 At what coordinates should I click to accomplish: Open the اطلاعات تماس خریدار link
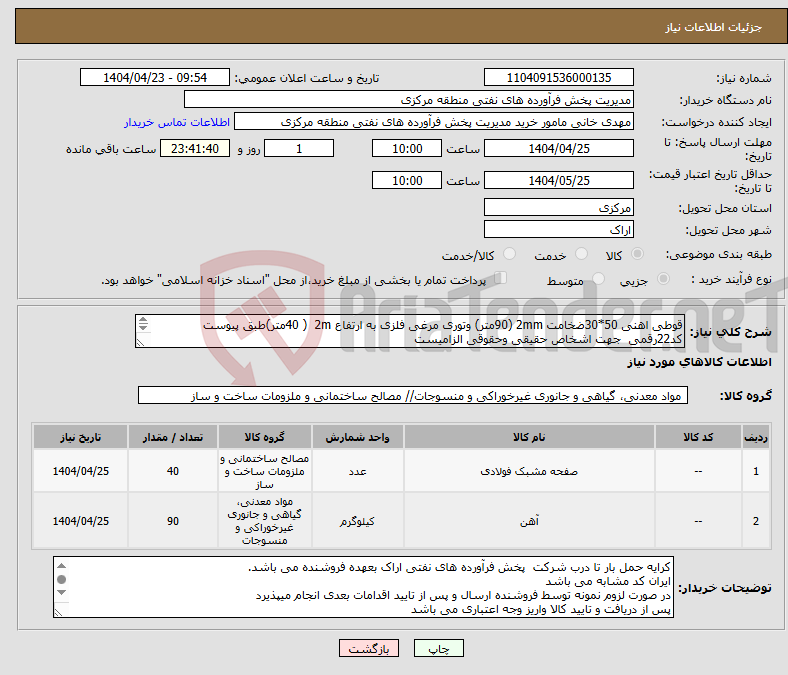[x=177, y=122]
